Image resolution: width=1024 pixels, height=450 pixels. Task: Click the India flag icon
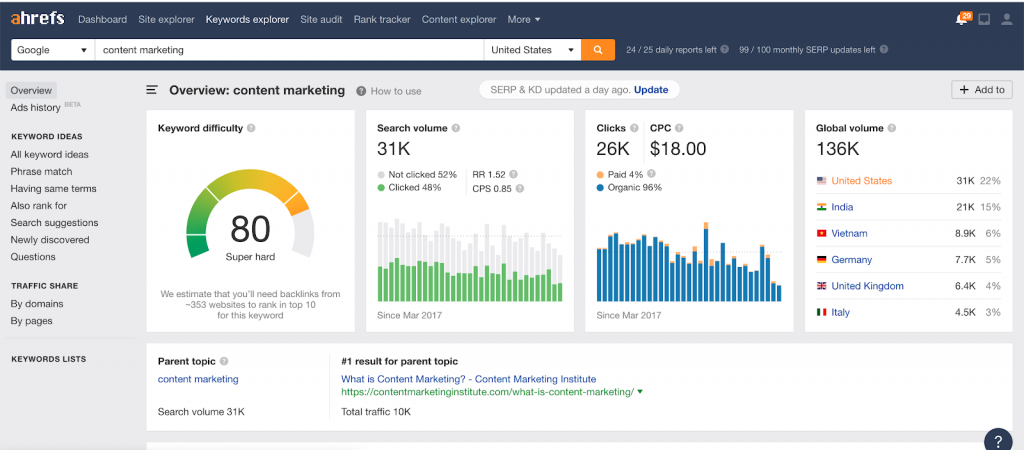click(822, 207)
